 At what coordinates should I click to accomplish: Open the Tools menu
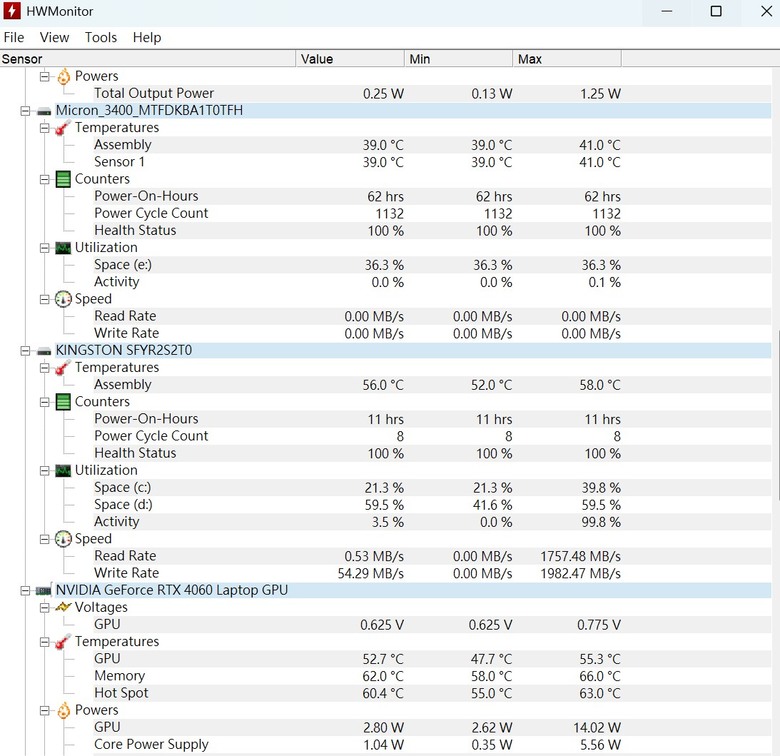coord(100,37)
